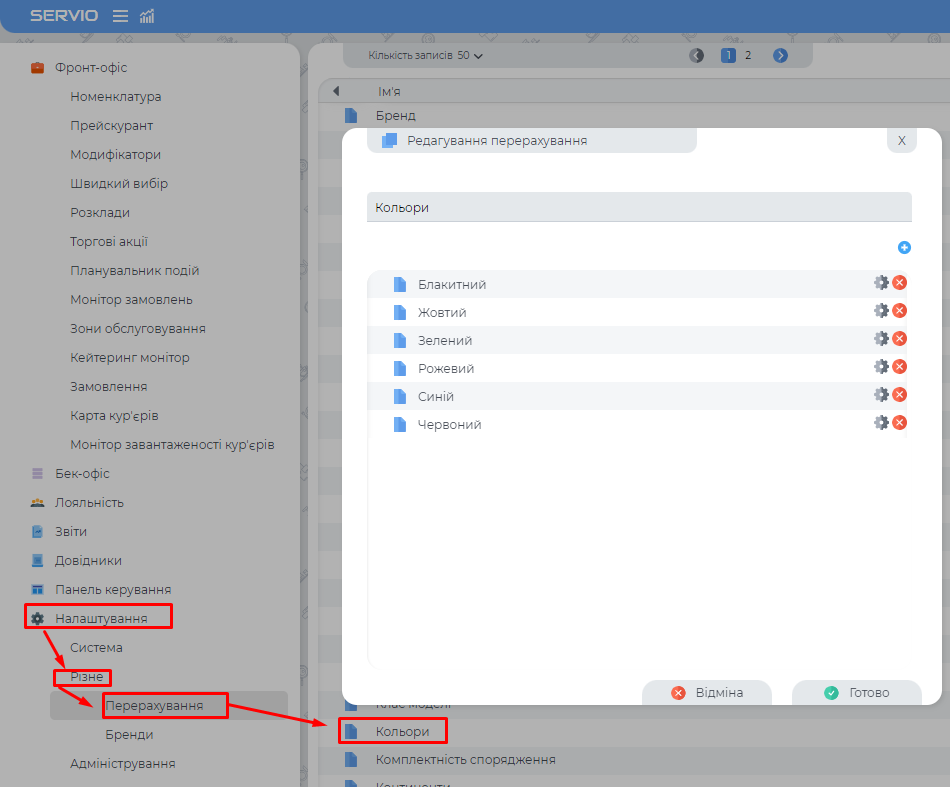Click the blue plus add-item icon
This screenshot has width=950, height=787.
click(904, 247)
